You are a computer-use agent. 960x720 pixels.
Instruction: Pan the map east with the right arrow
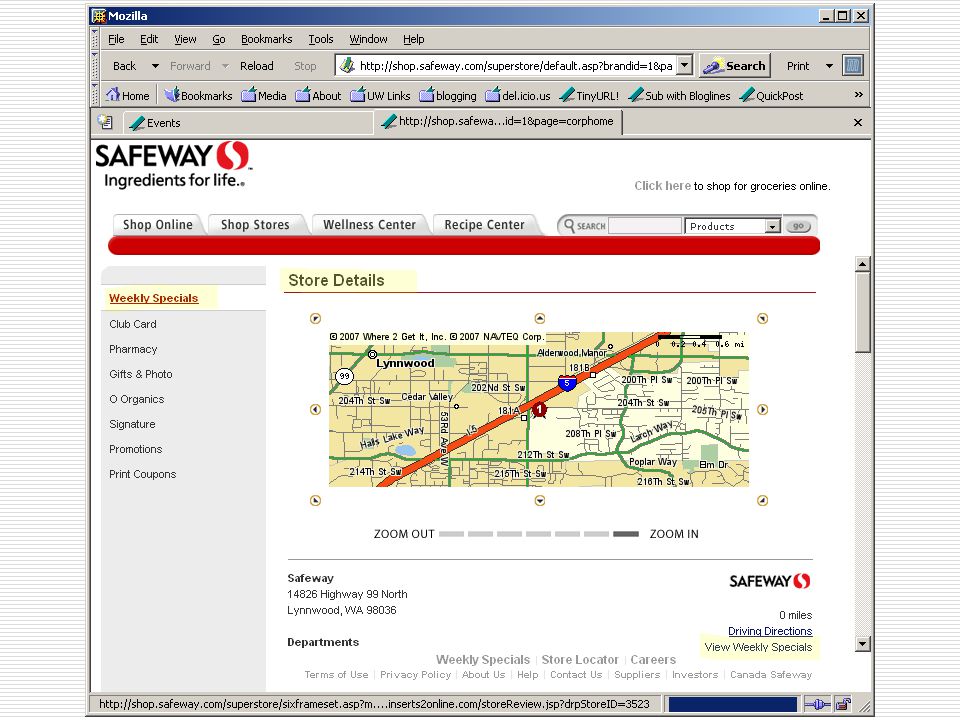click(x=762, y=410)
